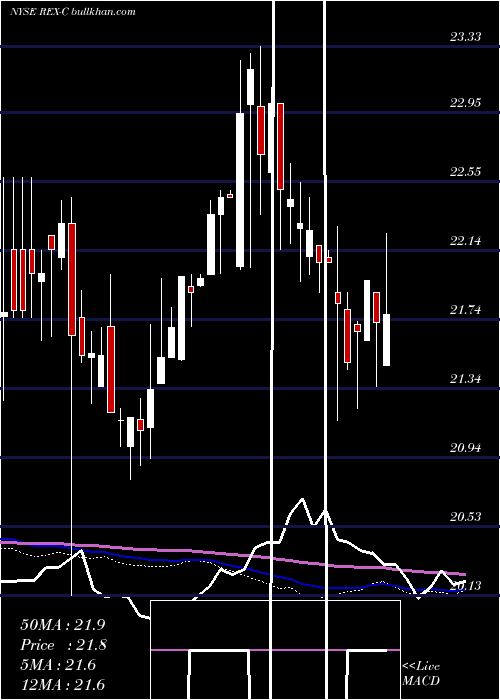Click the 22.55 price axis label

click(x=466, y=171)
